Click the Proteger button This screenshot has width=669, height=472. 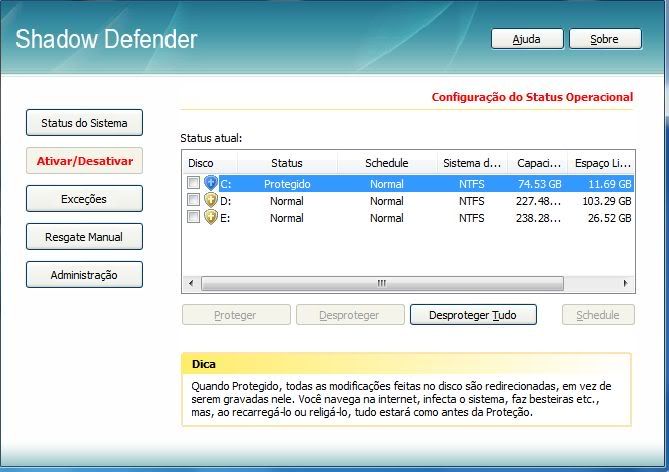[236, 315]
